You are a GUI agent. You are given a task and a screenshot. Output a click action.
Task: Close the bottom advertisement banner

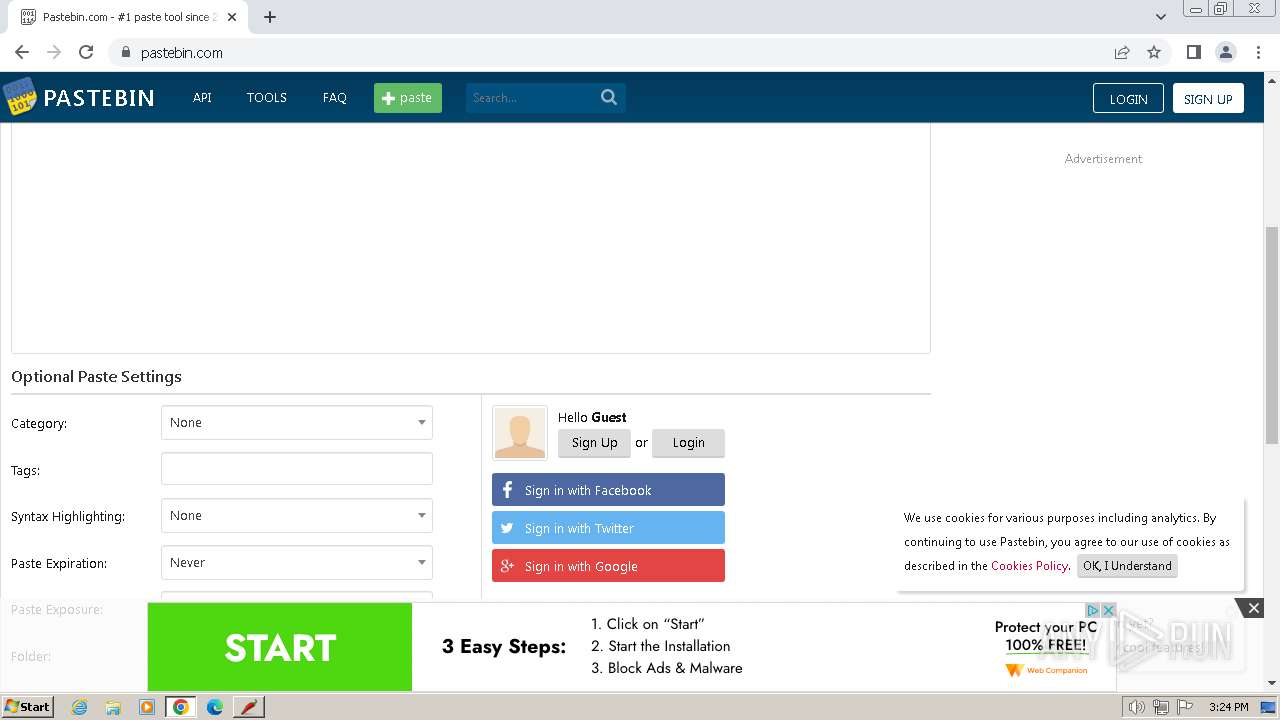1253,607
